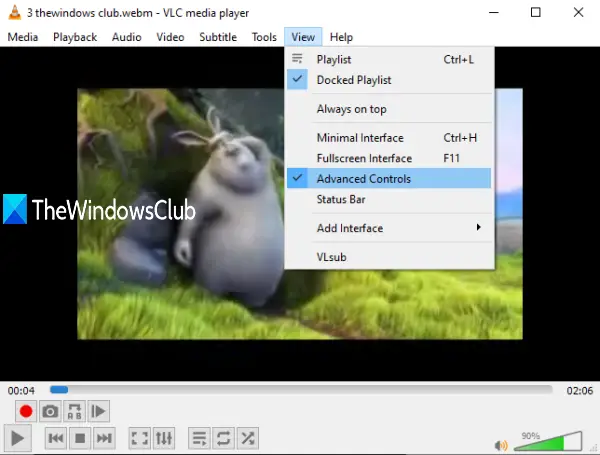Set A-B loop points
The height and width of the screenshot is (455, 600).
tap(74, 411)
